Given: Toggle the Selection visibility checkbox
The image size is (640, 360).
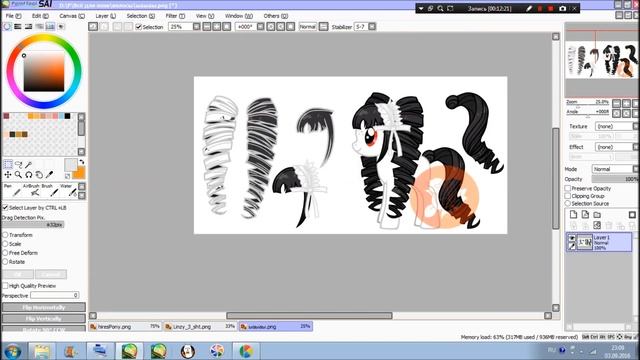Looking at the screenshot, I should pos(138,27).
